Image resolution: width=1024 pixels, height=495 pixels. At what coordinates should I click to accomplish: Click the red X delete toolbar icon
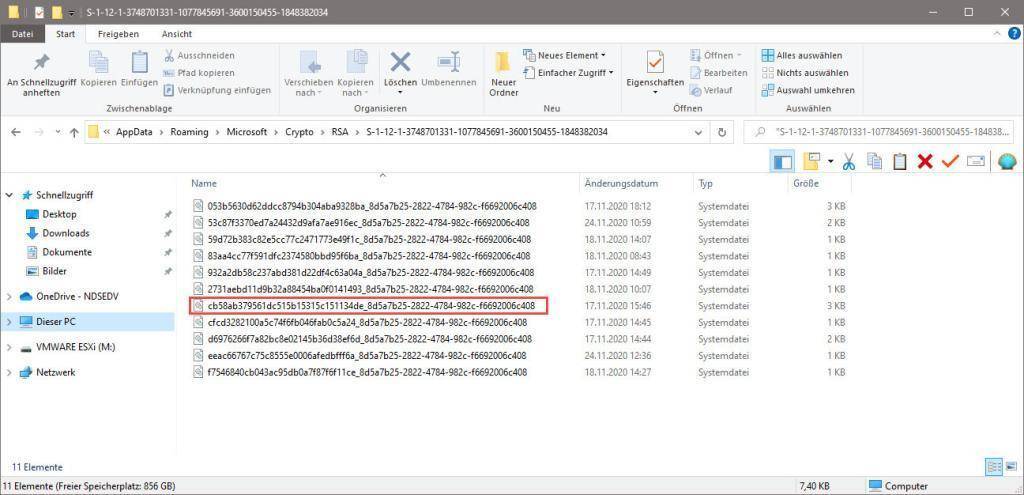pos(925,161)
